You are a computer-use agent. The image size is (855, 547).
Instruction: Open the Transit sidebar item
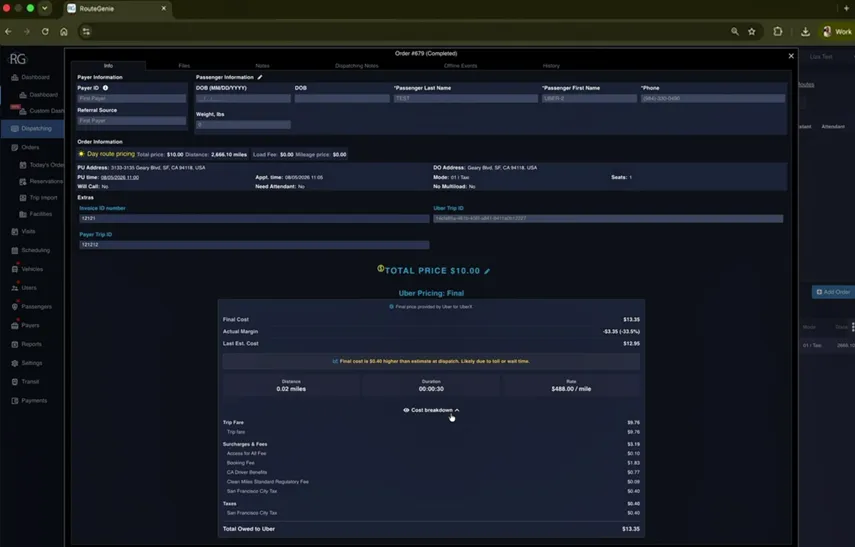26,382
